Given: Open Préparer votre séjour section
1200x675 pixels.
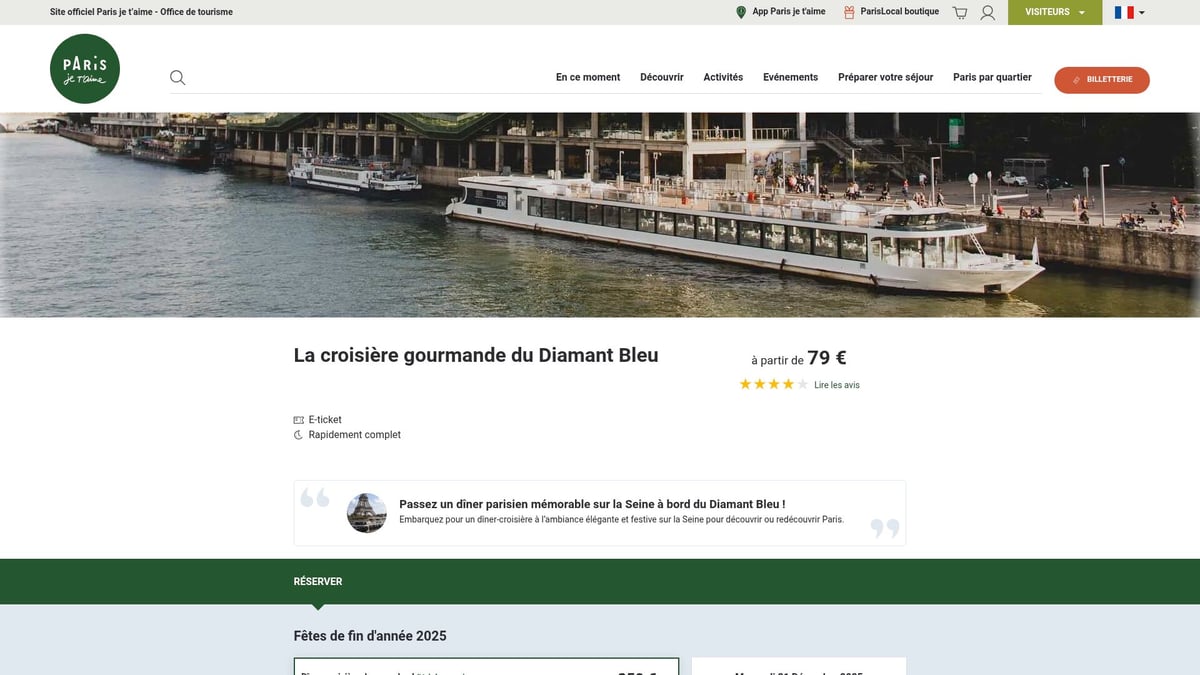Looking at the screenshot, I should tap(885, 76).
